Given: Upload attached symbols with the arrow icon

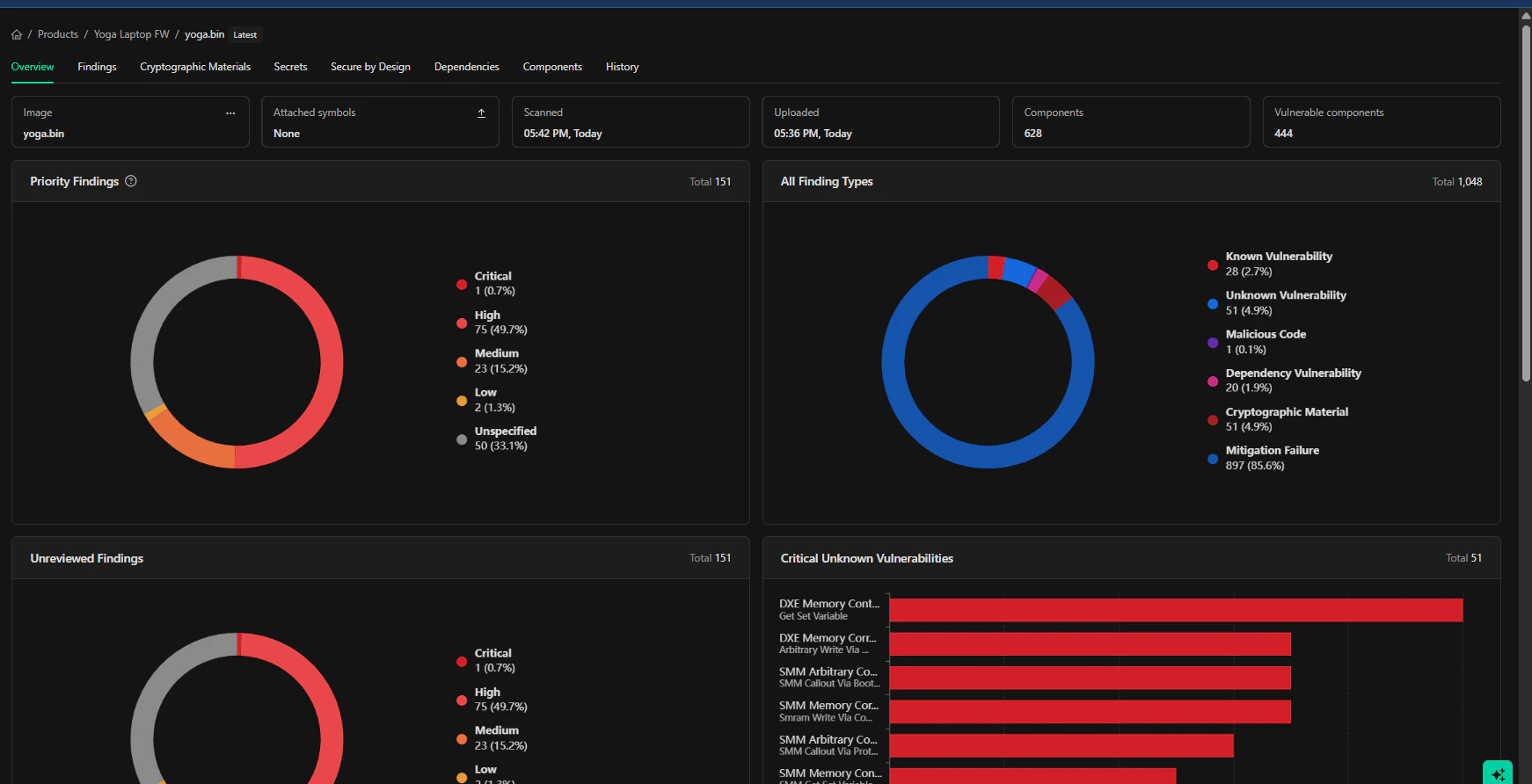Looking at the screenshot, I should (481, 113).
